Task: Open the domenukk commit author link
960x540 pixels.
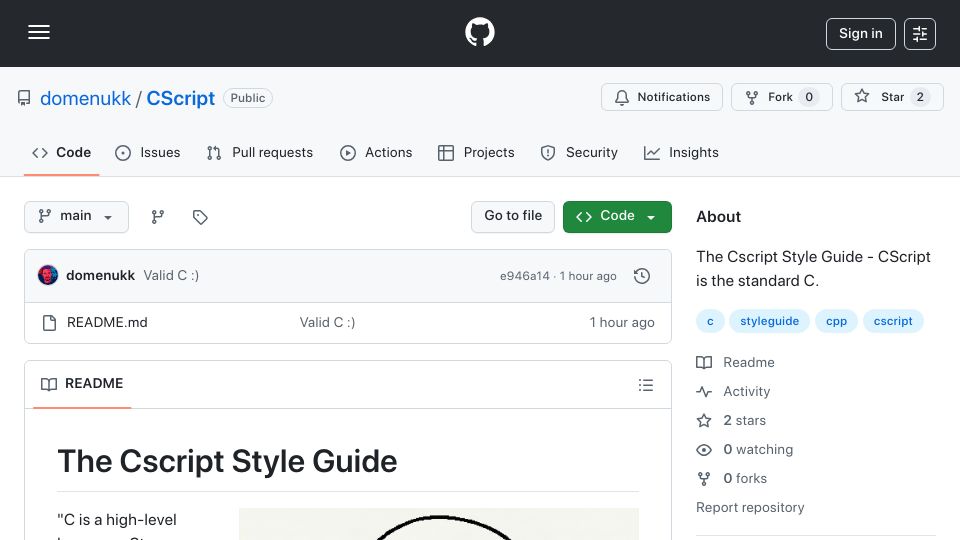Action: (x=100, y=276)
